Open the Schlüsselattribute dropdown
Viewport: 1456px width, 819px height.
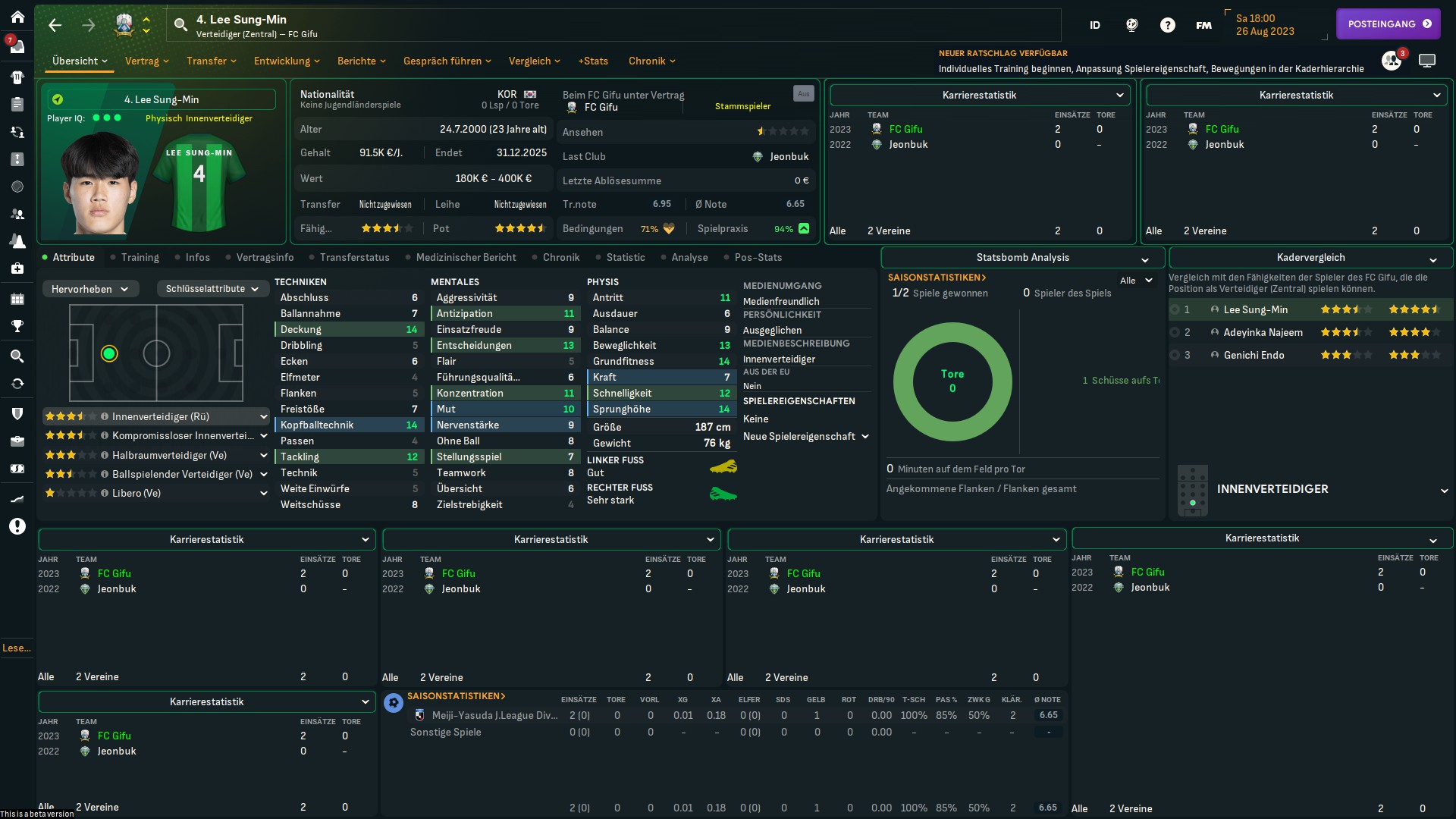click(212, 289)
